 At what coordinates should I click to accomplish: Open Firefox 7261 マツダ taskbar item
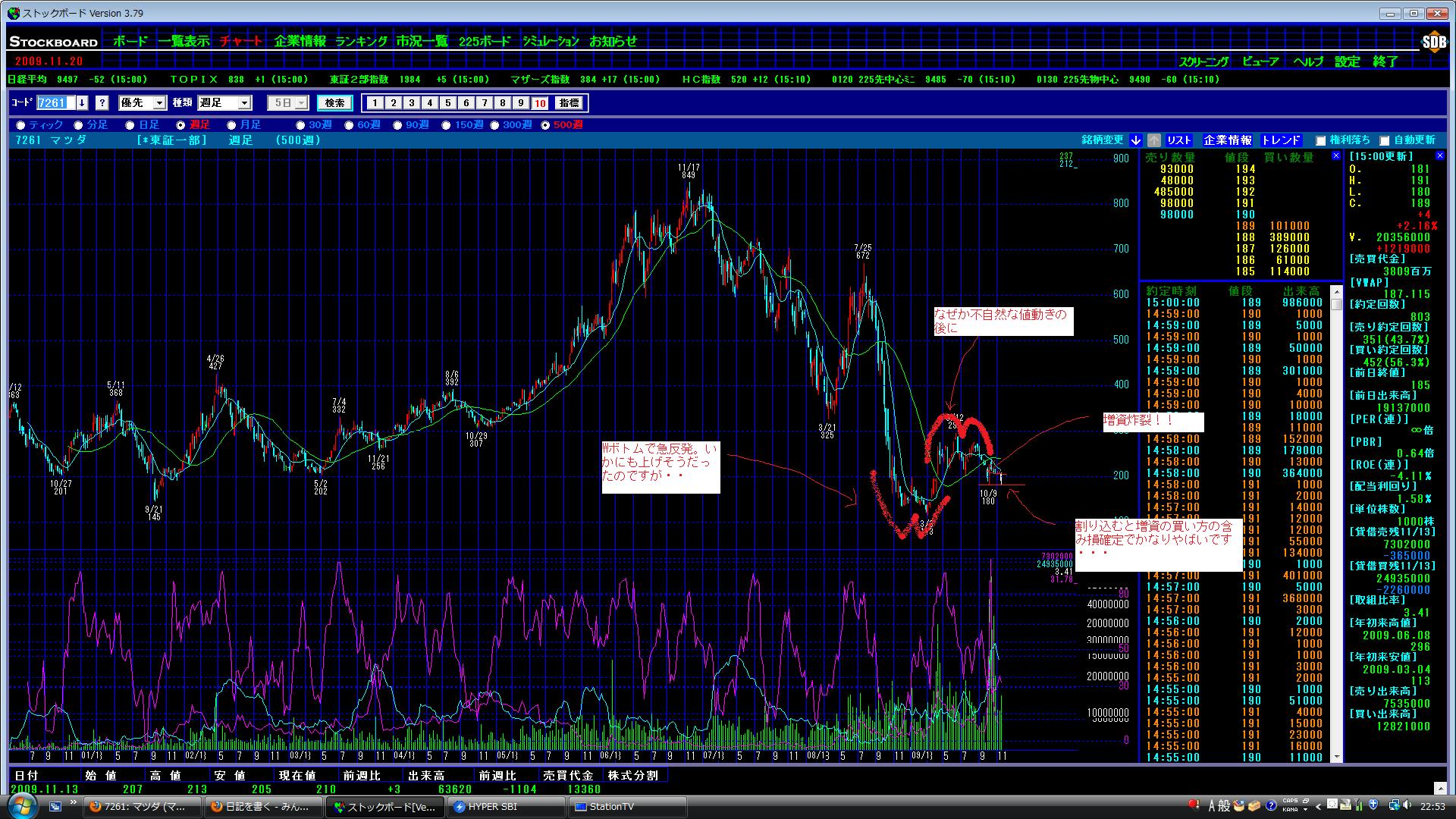click(143, 807)
